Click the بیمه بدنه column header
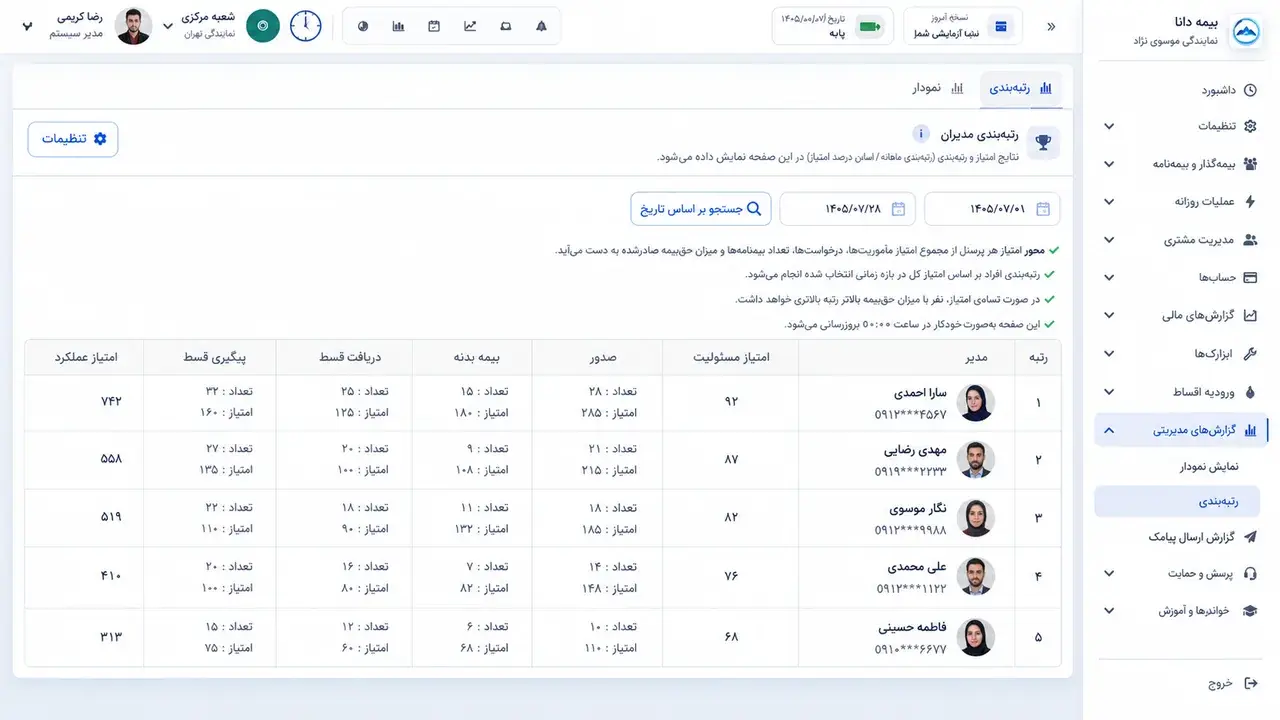This screenshot has height=720, width=1280. pyautogui.click(x=472, y=357)
